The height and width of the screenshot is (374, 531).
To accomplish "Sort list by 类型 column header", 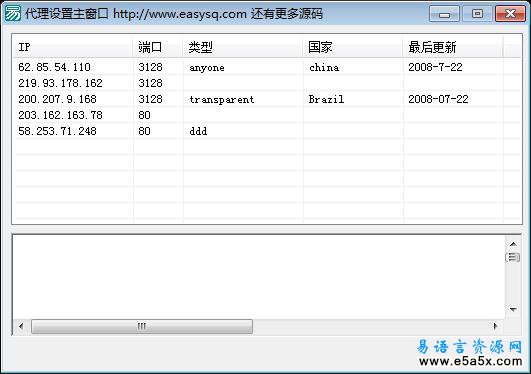I will [x=243, y=46].
